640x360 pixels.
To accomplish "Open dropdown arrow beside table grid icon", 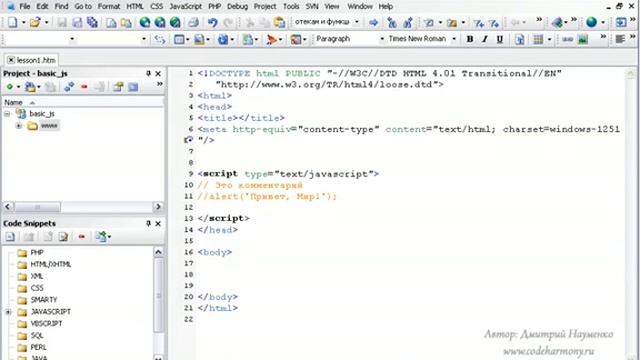I will (549, 39).
